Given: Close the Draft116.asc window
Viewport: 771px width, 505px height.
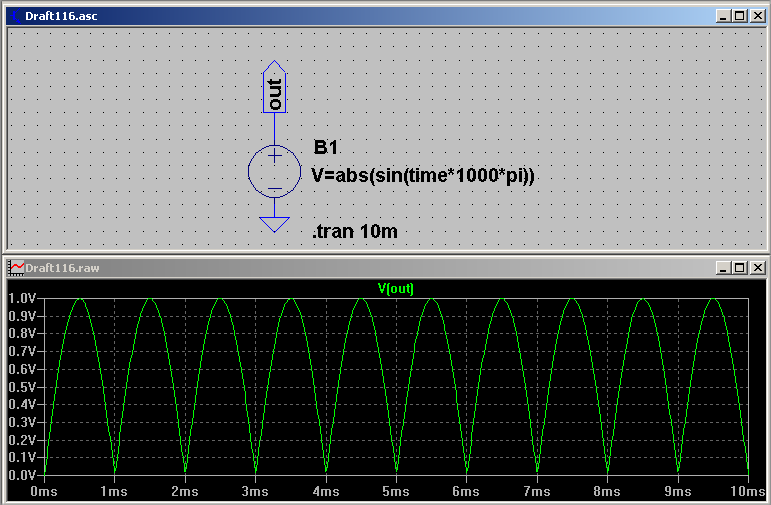Looking at the screenshot, I should (x=758, y=16).
